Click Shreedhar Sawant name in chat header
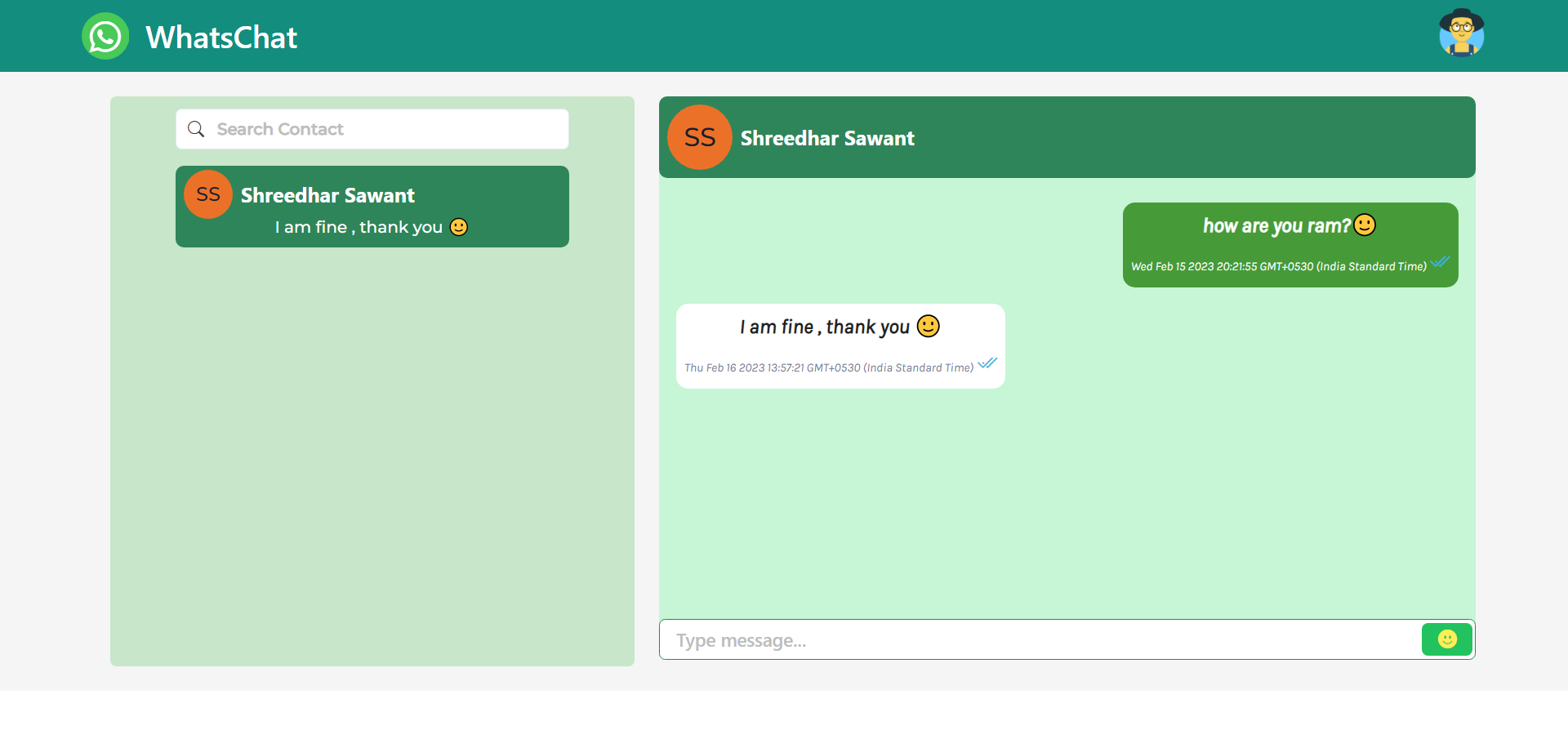The height and width of the screenshot is (739, 1568). point(827,138)
